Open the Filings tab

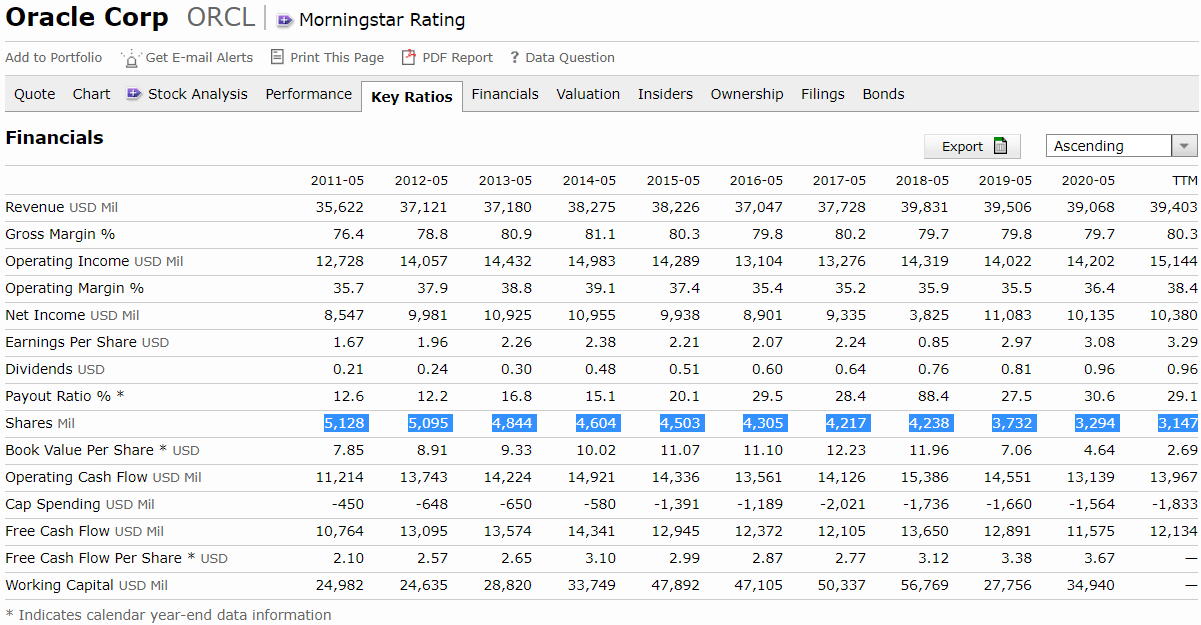(823, 94)
